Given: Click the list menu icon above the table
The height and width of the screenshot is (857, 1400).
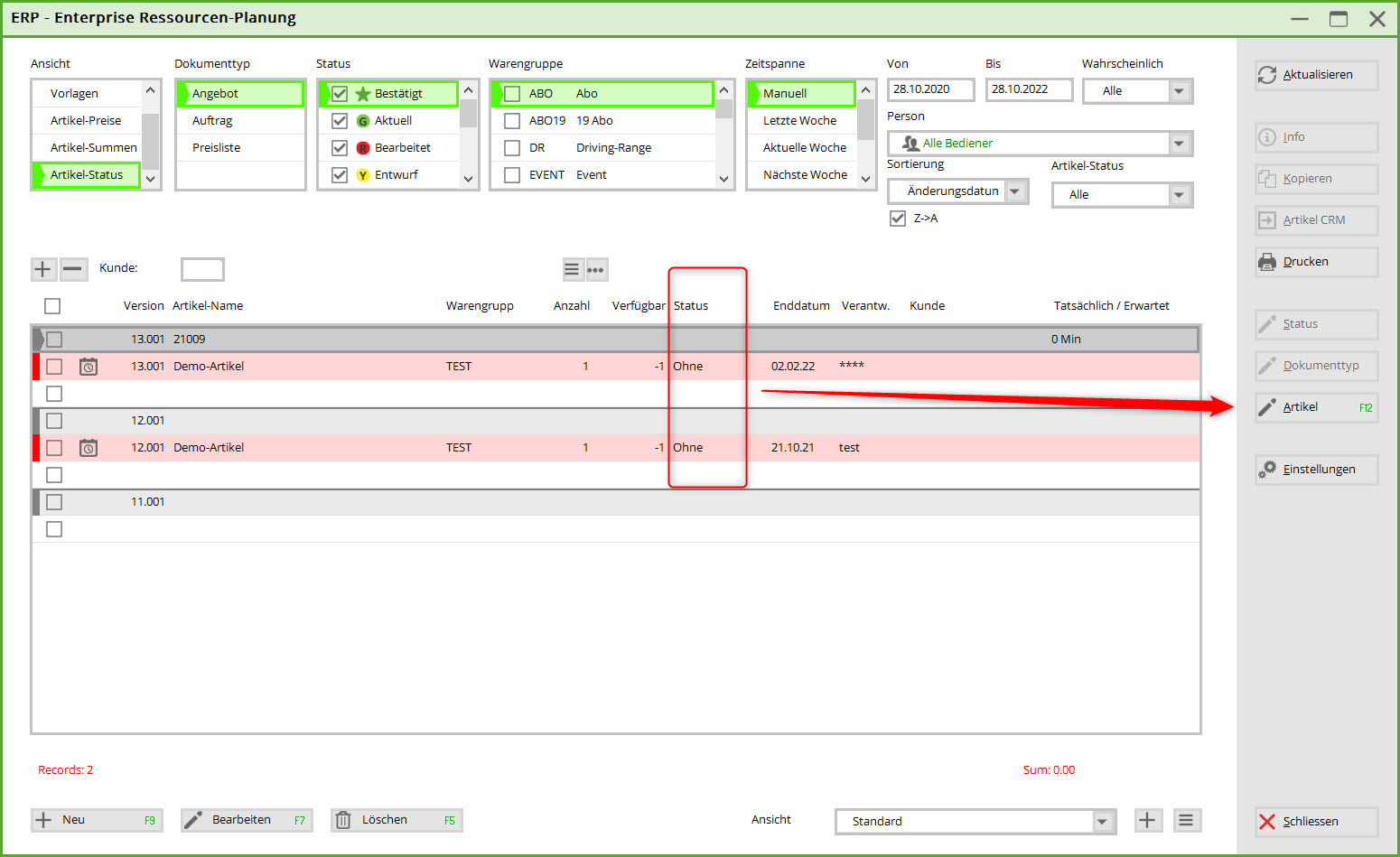Looking at the screenshot, I should point(572,270).
